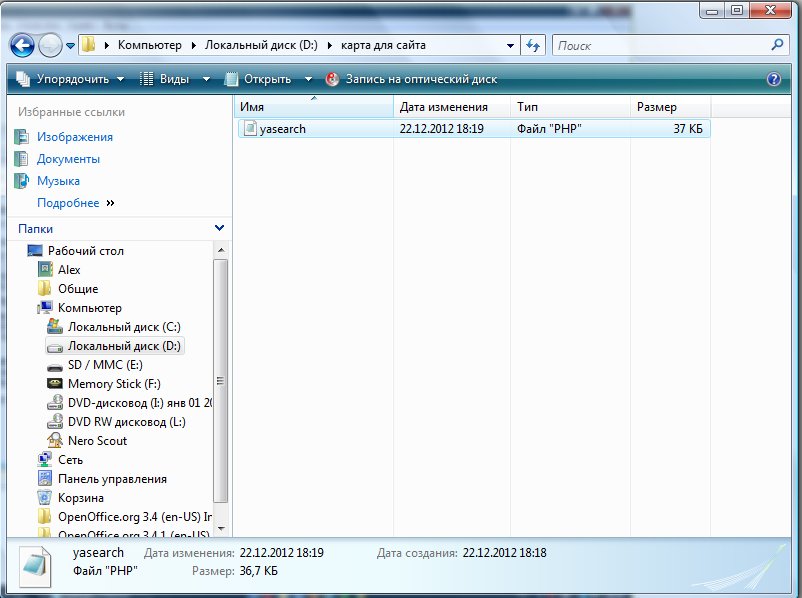Click folder tree scrollbar up arrow

tap(221, 250)
